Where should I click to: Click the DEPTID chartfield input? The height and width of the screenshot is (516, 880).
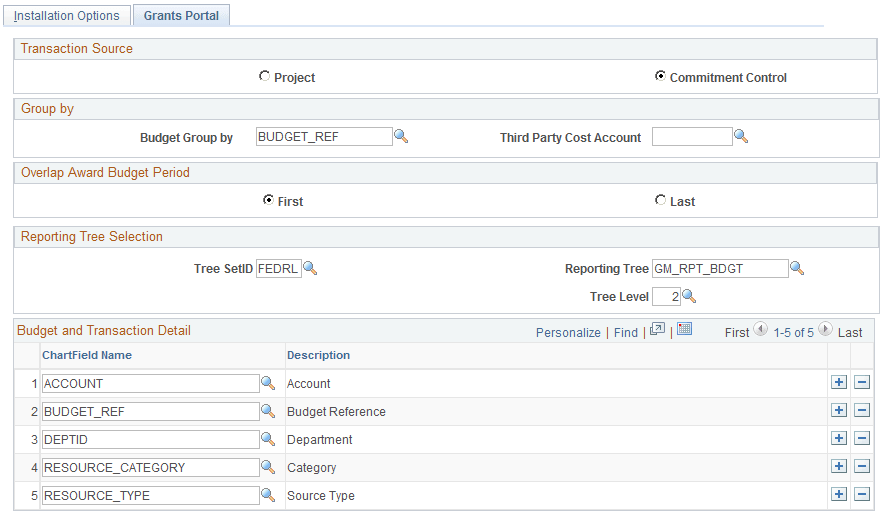(x=150, y=440)
